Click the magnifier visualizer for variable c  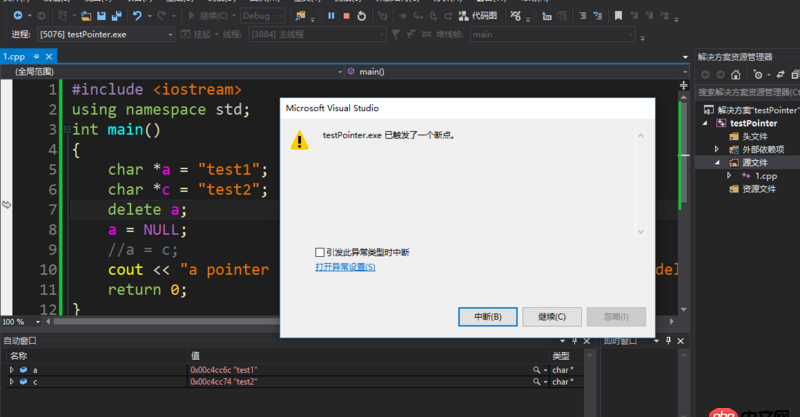point(536,381)
